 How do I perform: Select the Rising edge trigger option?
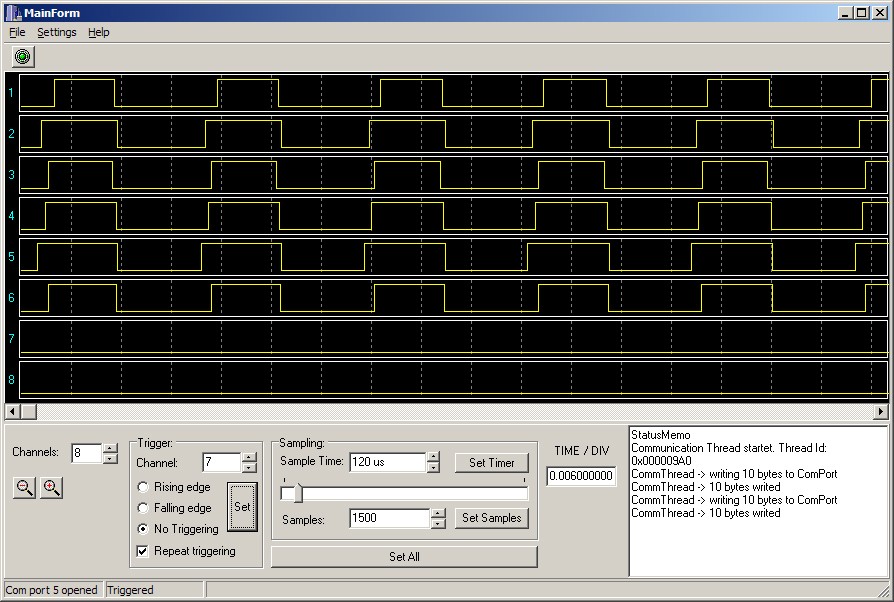[x=144, y=487]
